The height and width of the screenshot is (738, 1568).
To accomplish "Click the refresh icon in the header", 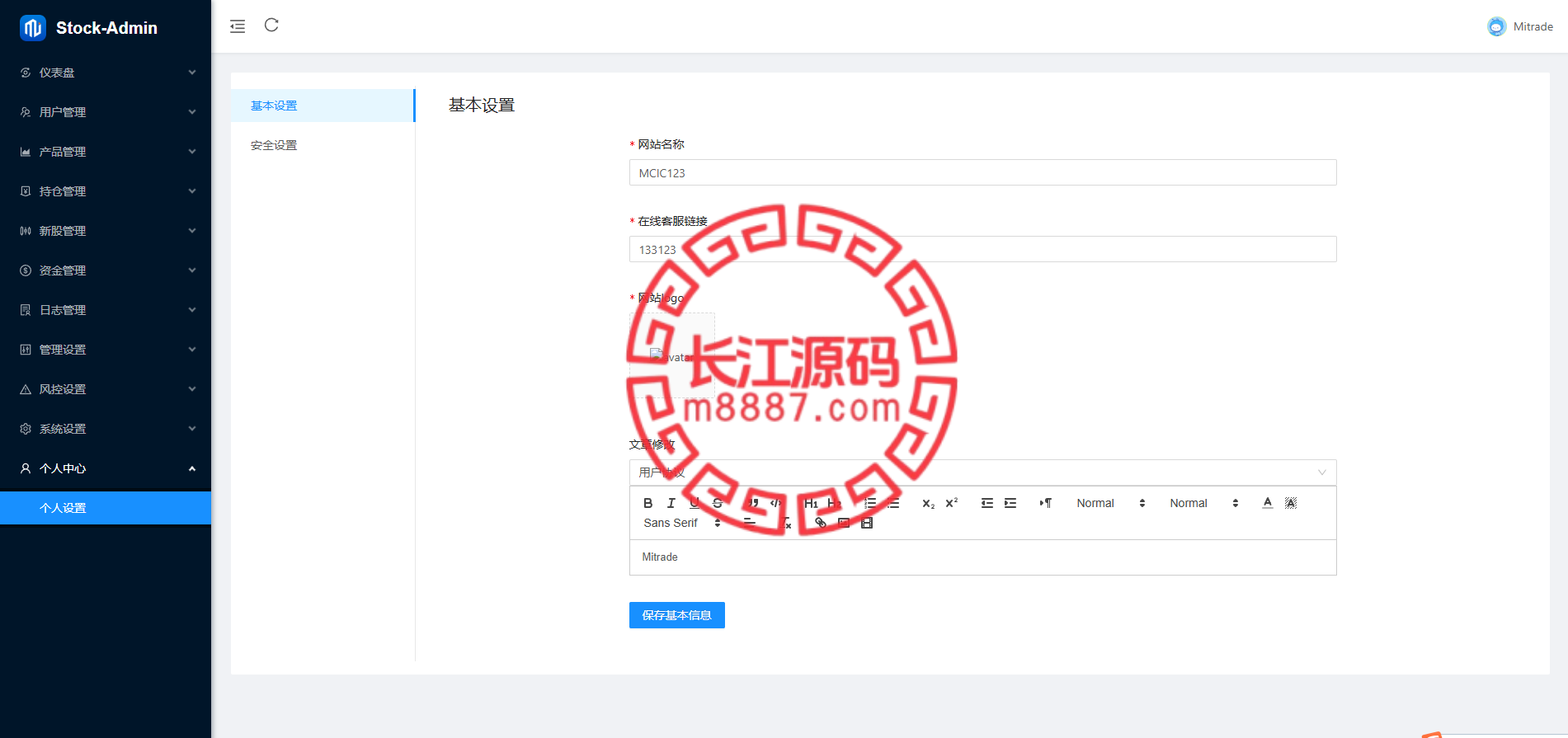I will 271,26.
